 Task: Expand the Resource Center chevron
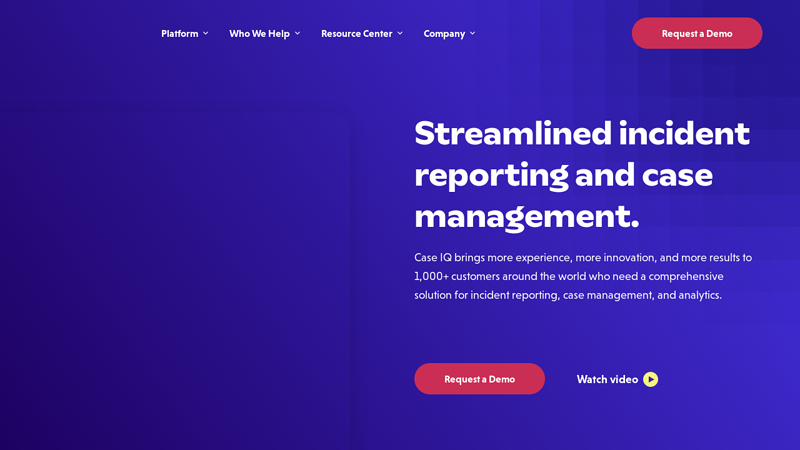(400, 34)
